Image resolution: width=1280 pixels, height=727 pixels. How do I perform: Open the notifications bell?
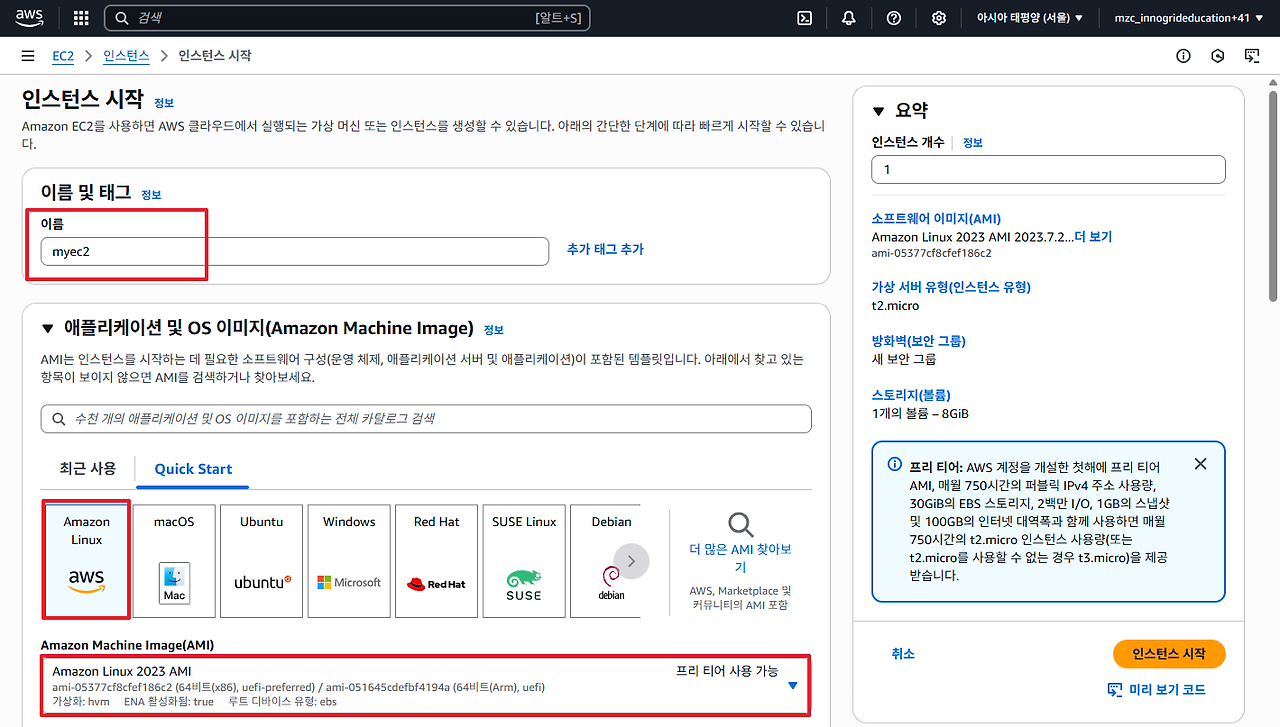[849, 18]
